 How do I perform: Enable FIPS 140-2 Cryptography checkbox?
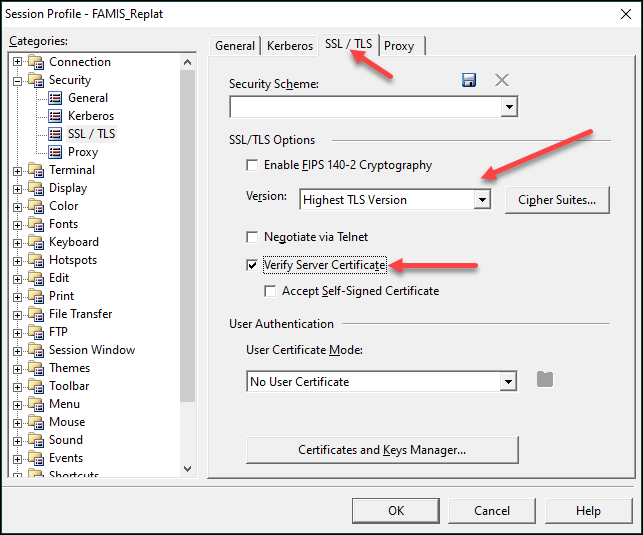click(253, 165)
